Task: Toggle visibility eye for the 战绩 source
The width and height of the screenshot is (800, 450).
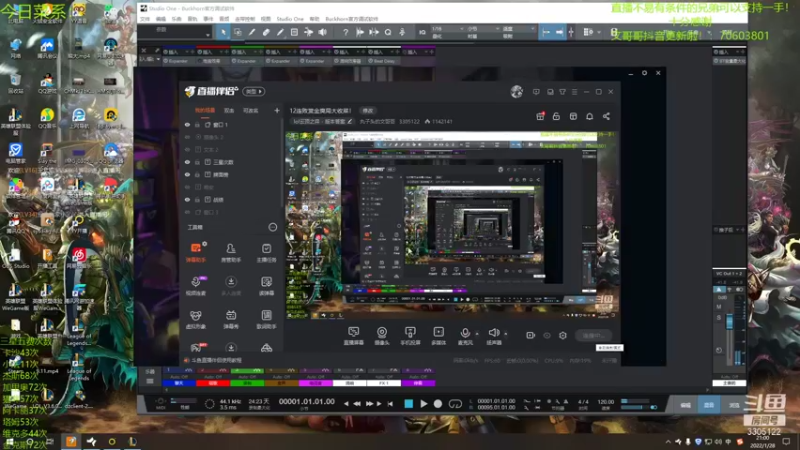Action: click(x=187, y=200)
